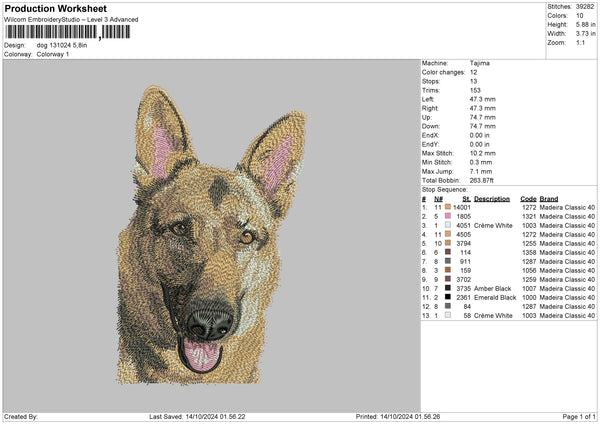Click the Description column header

pyautogui.click(x=491, y=198)
